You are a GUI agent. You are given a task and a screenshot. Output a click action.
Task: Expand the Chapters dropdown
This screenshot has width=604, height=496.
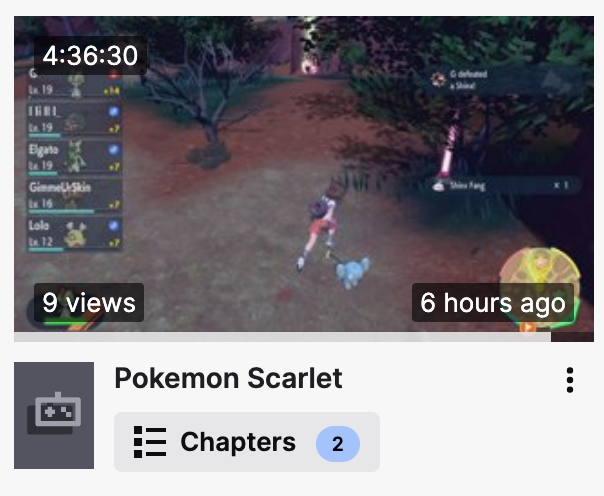click(247, 442)
